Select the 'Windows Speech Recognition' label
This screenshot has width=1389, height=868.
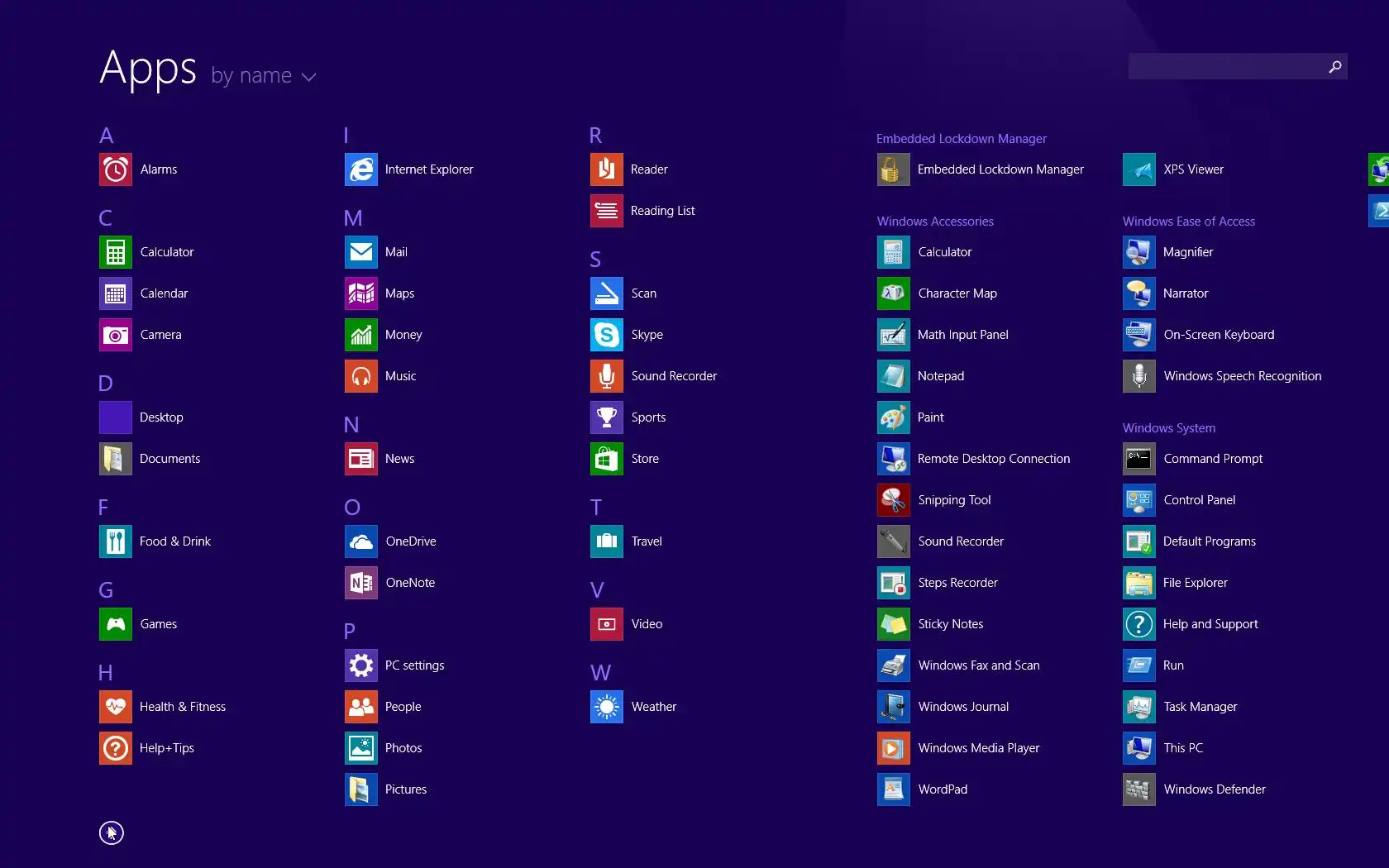[1243, 376]
